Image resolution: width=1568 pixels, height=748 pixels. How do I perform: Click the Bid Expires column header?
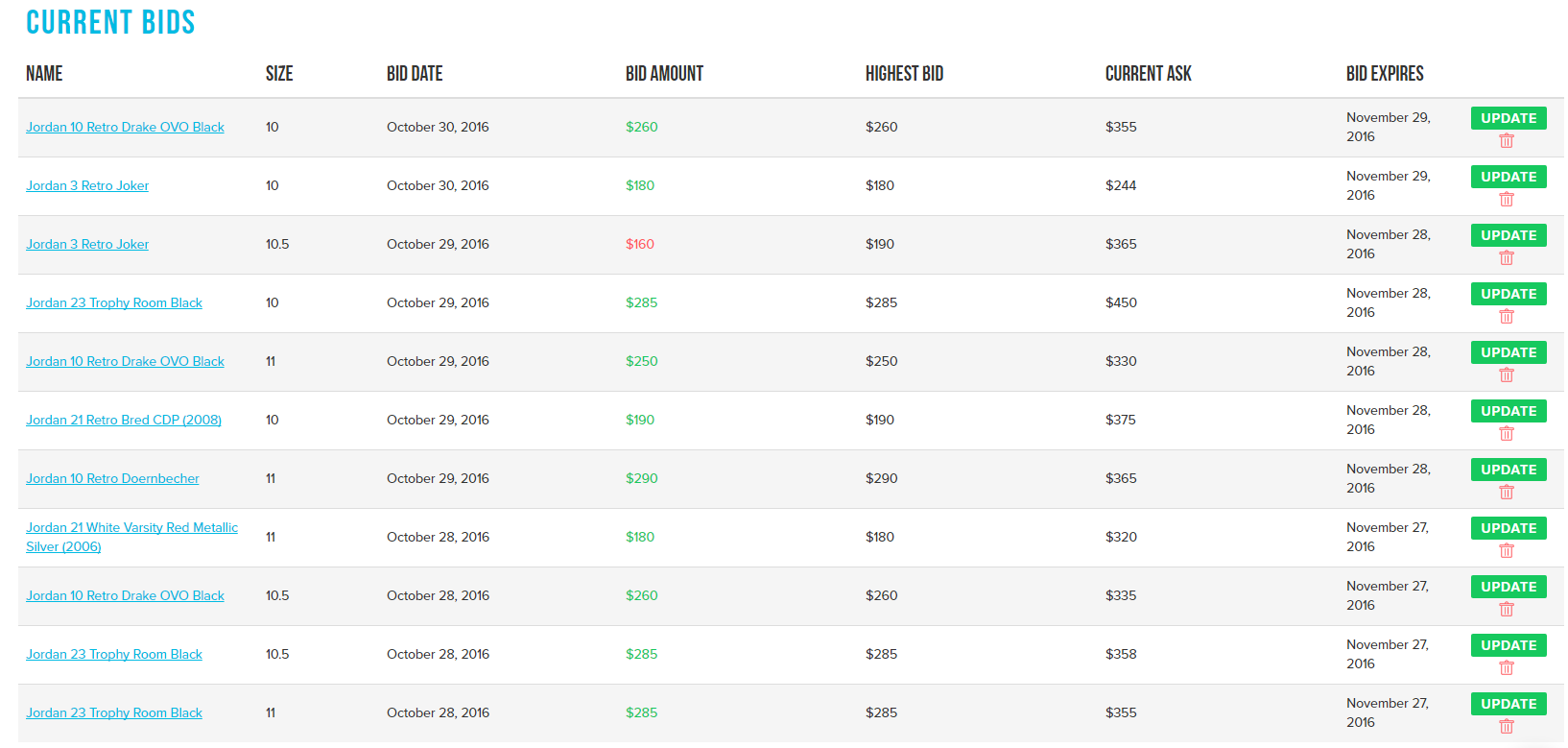click(x=1384, y=74)
